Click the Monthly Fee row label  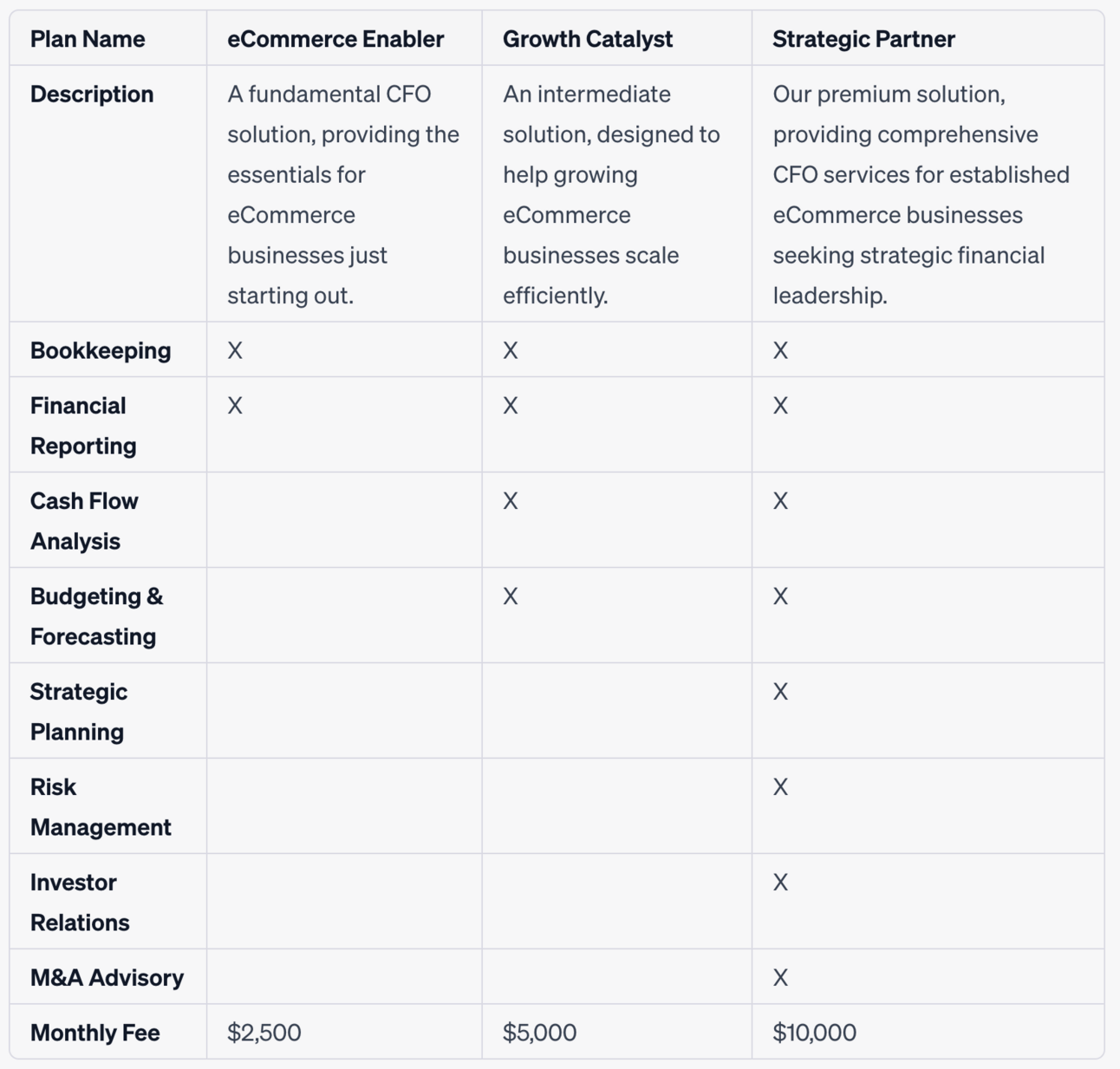[94, 1033]
